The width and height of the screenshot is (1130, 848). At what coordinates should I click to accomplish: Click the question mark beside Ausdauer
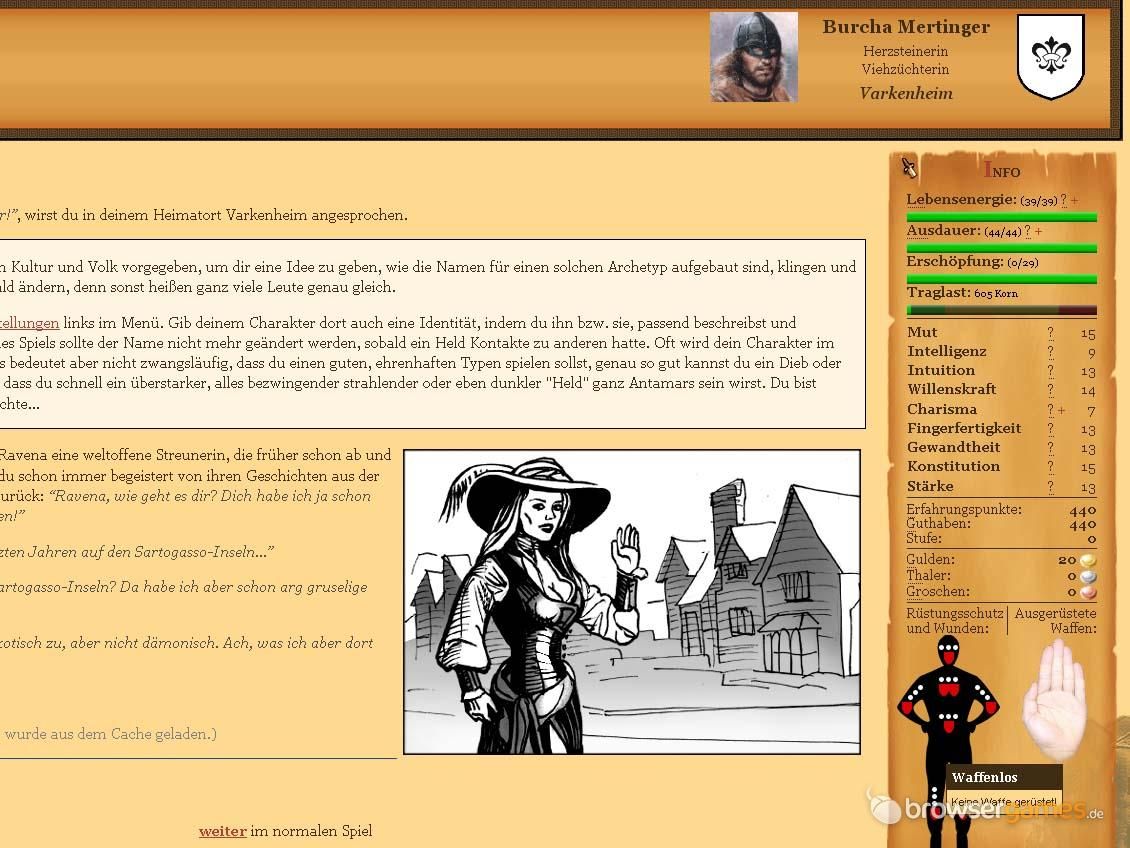pyautogui.click(x=1028, y=231)
